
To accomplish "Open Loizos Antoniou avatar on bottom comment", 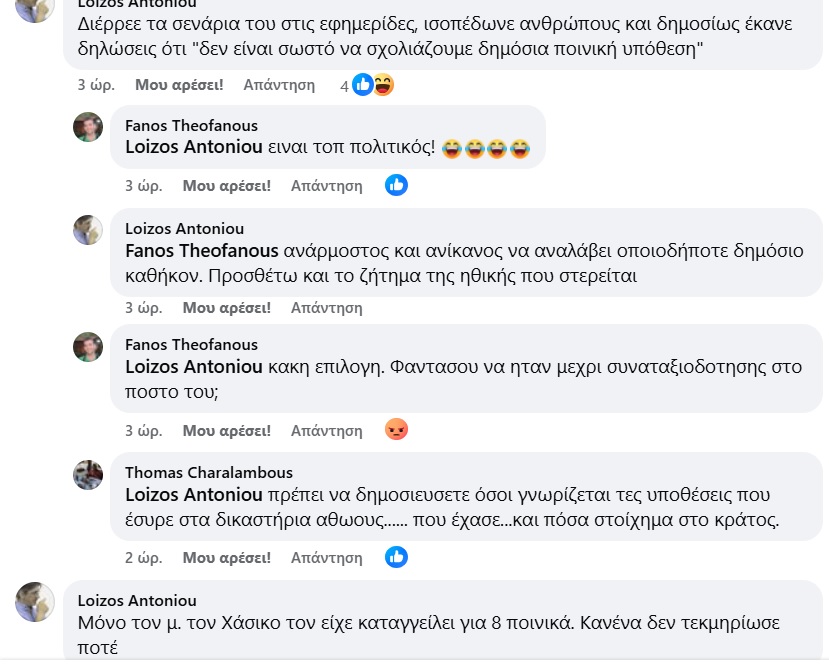I will 35,602.
